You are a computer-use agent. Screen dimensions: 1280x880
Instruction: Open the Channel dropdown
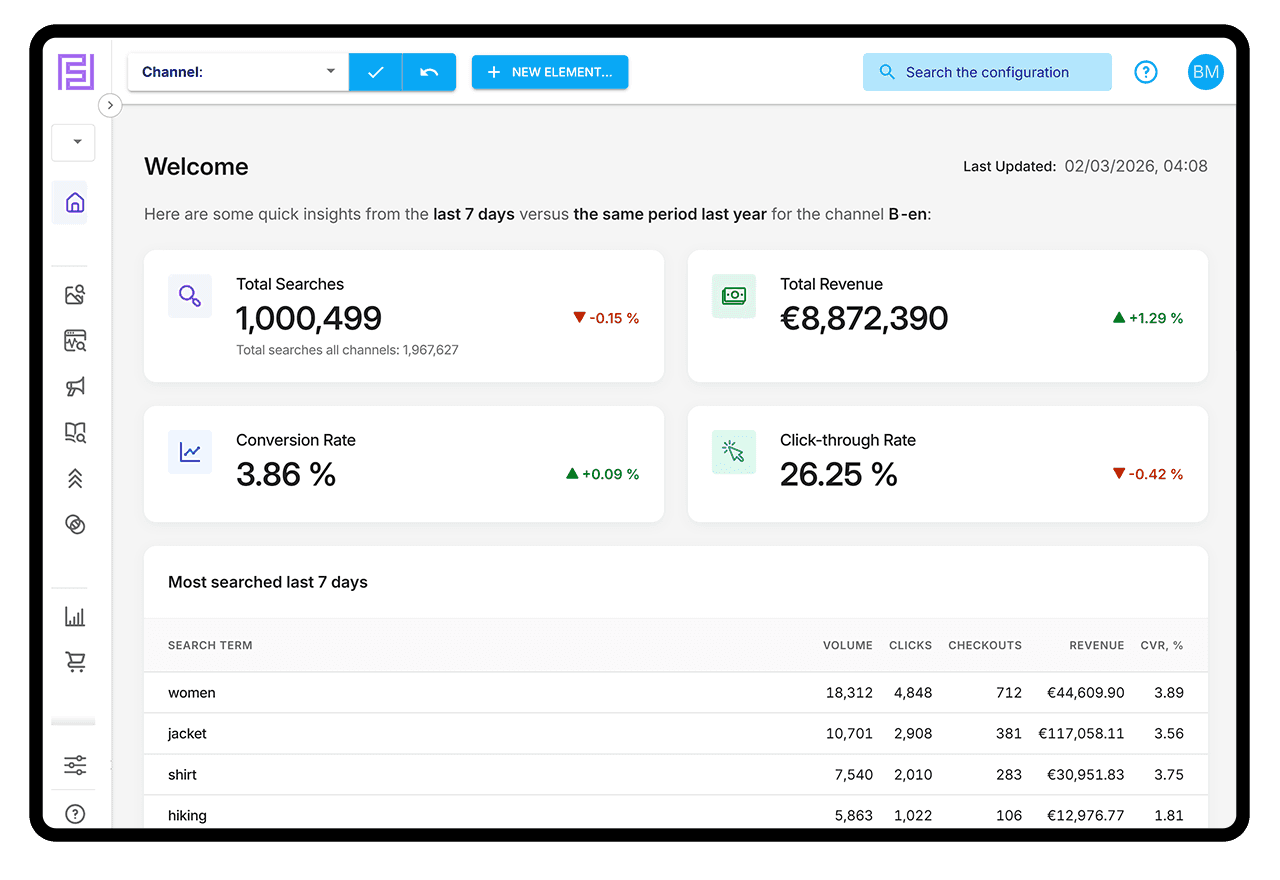click(238, 72)
